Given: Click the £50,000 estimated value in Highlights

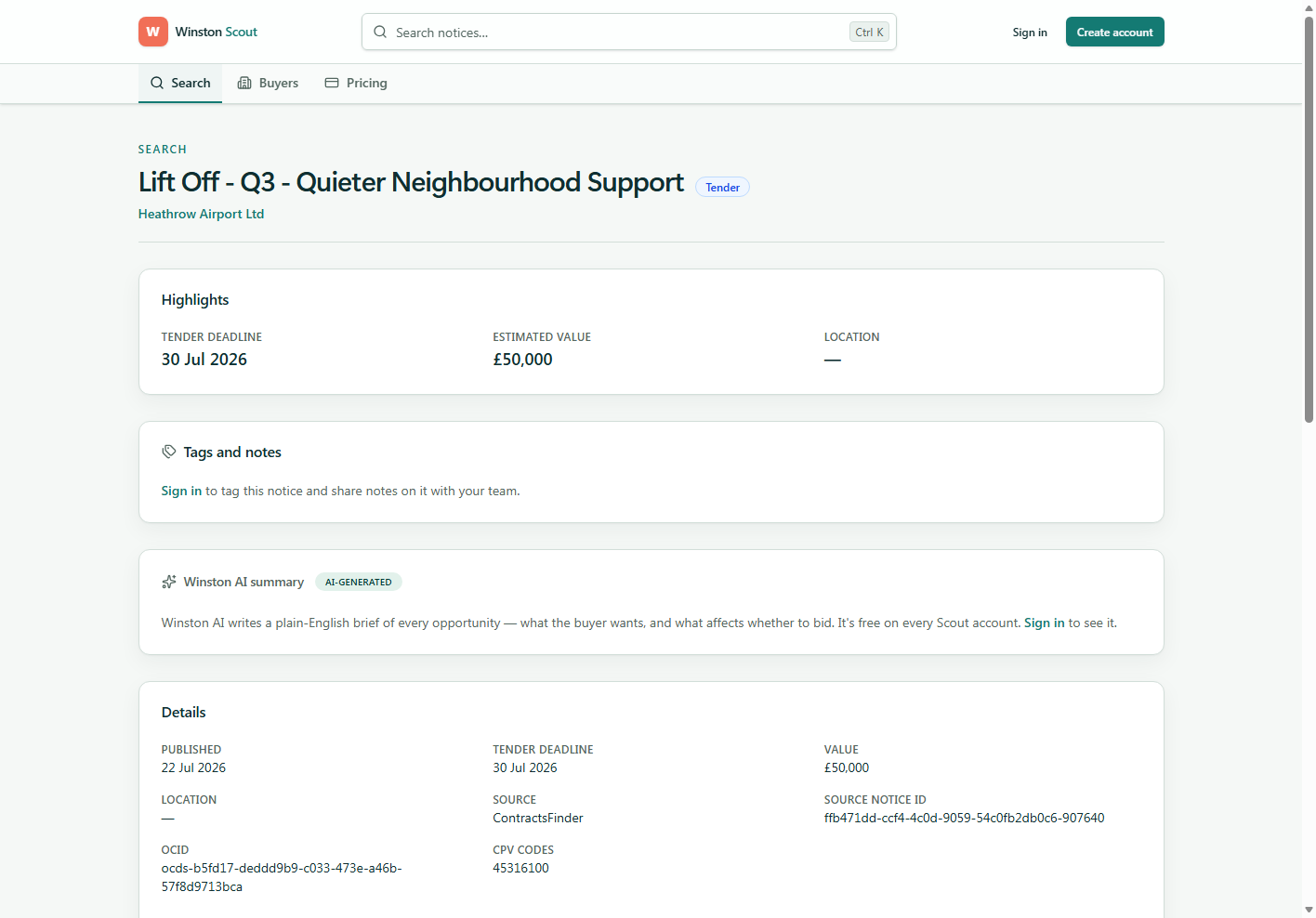Looking at the screenshot, I should point(522,360).
